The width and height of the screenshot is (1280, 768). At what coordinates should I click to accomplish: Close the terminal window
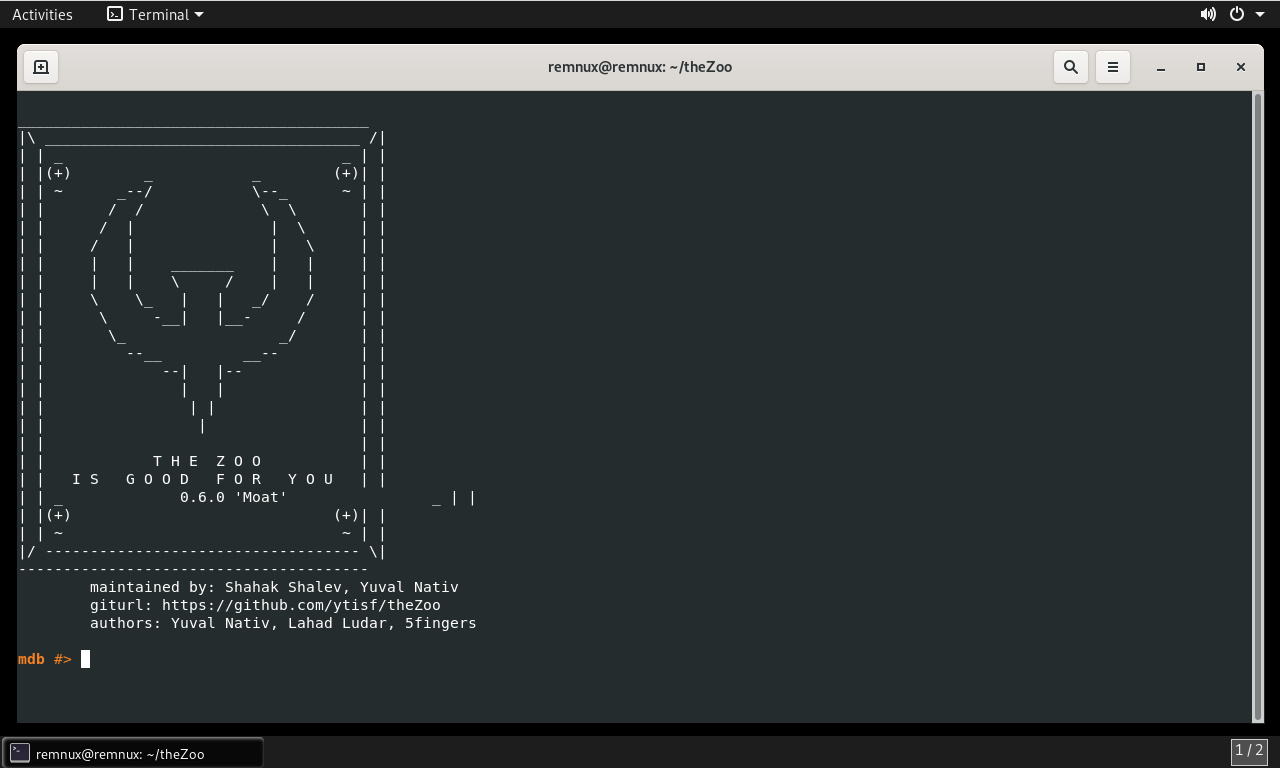[1241, 67]
